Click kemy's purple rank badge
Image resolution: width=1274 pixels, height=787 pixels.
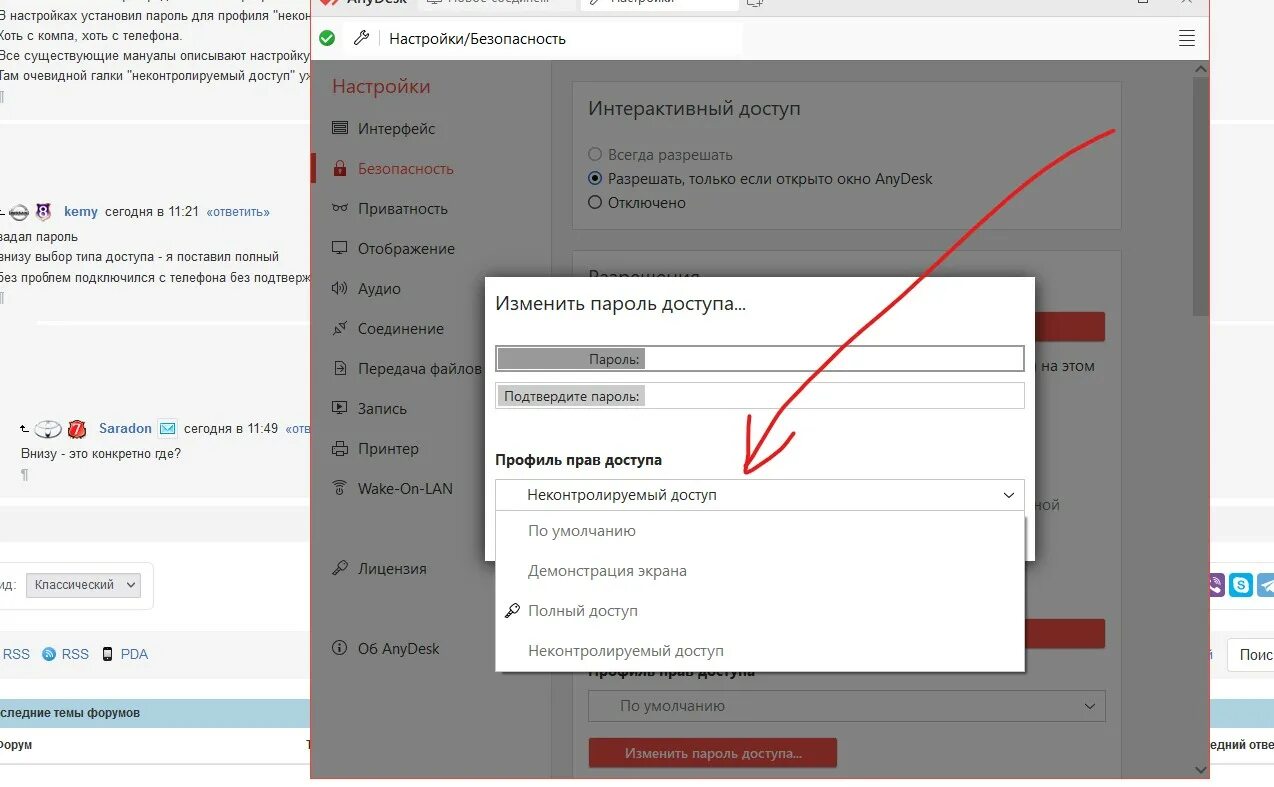click(x=43, y=212)
